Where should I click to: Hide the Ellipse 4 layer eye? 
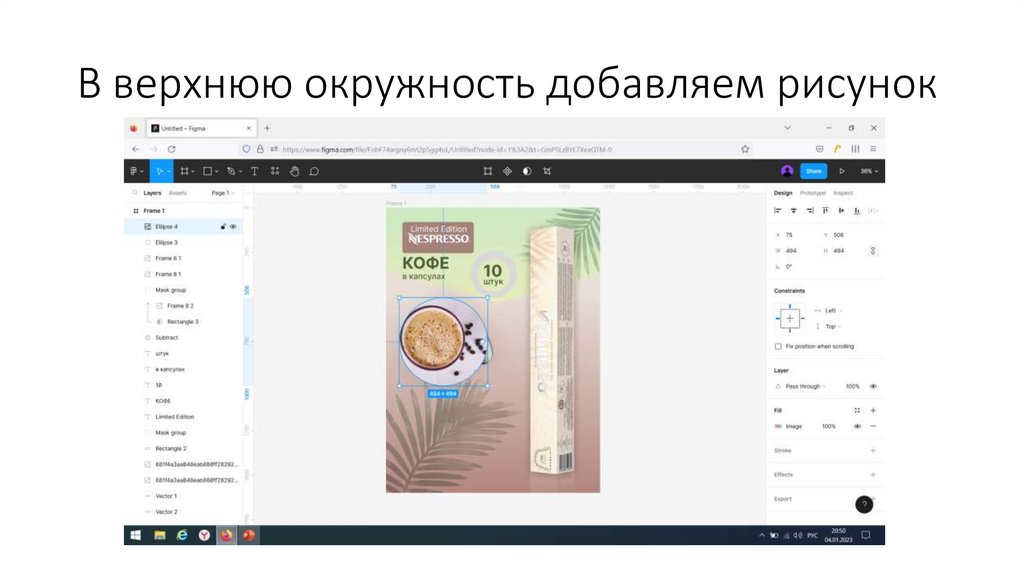[x=233, y=227]
